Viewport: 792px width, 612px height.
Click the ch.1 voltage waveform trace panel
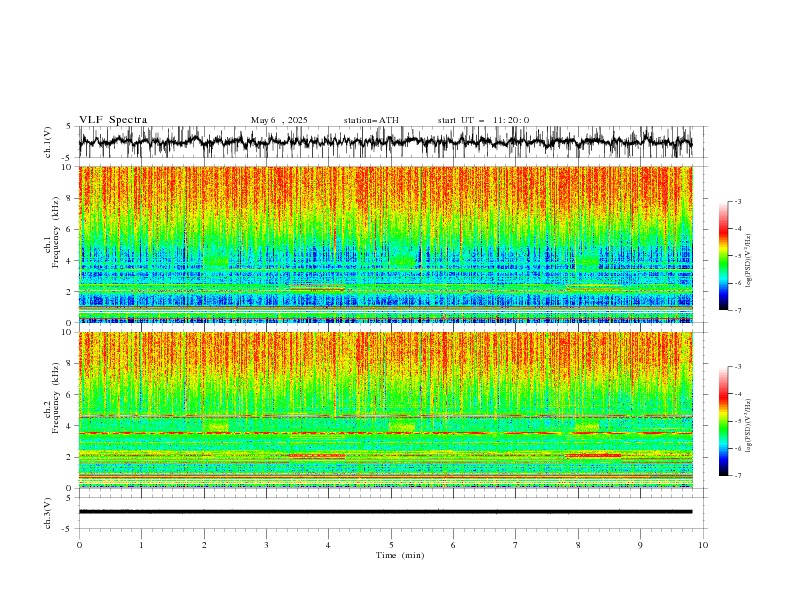[385, 142]
